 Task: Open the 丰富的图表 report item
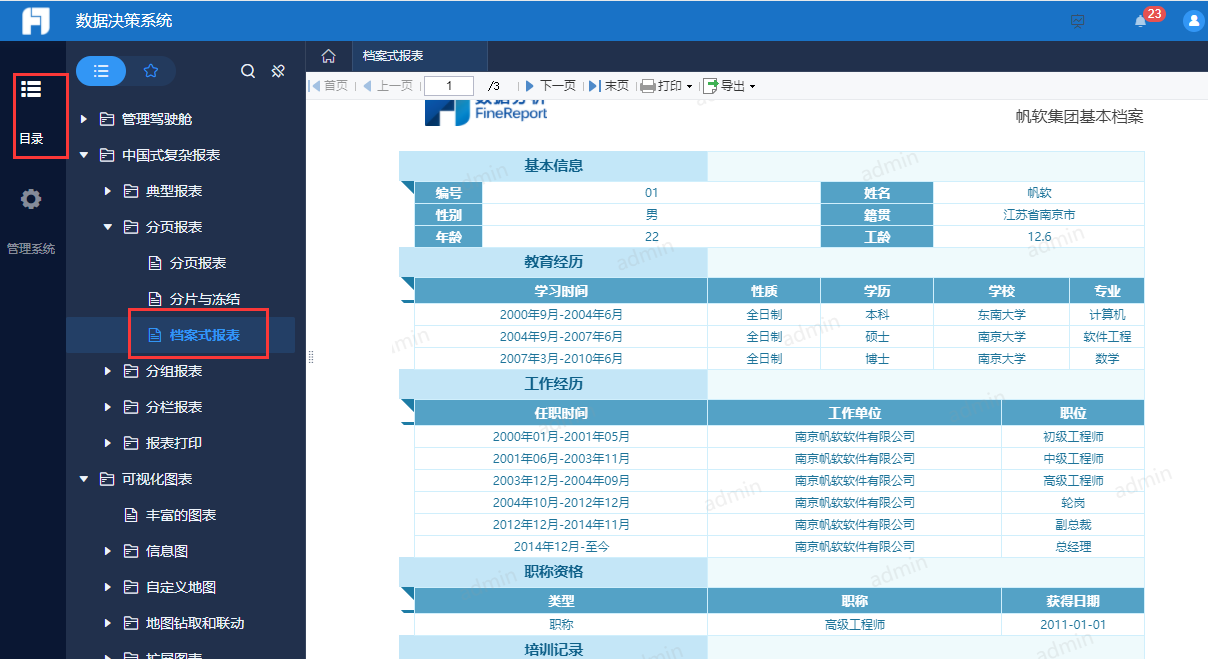181,515
